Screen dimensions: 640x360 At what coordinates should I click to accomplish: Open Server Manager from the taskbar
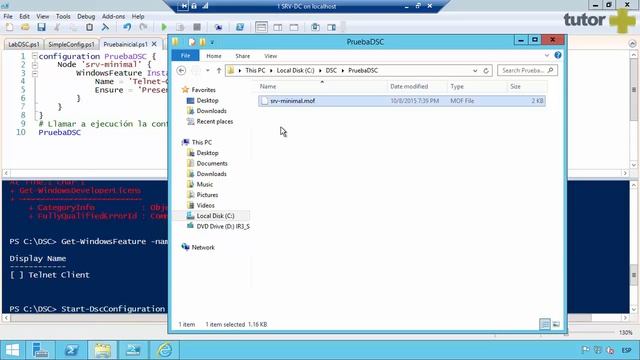pyautogui.click(x=40, y=350)
